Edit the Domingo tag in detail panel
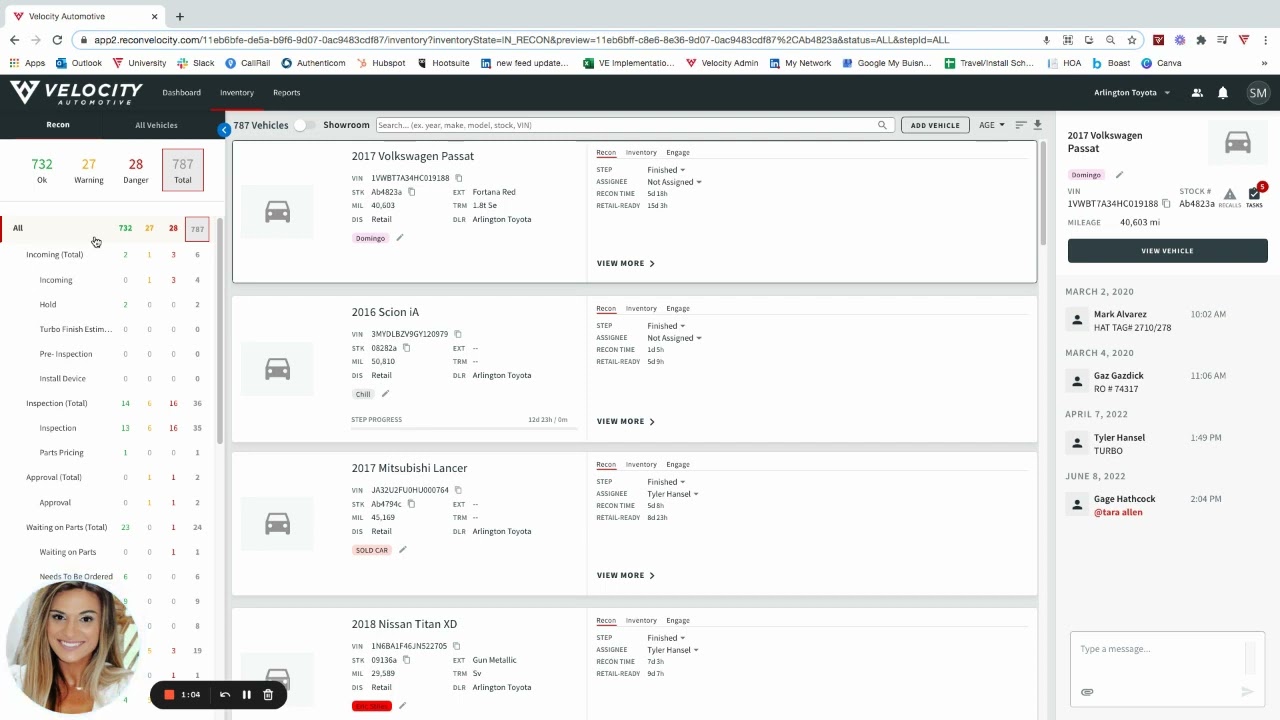The image size is (1280, 720). (1120, 175)
